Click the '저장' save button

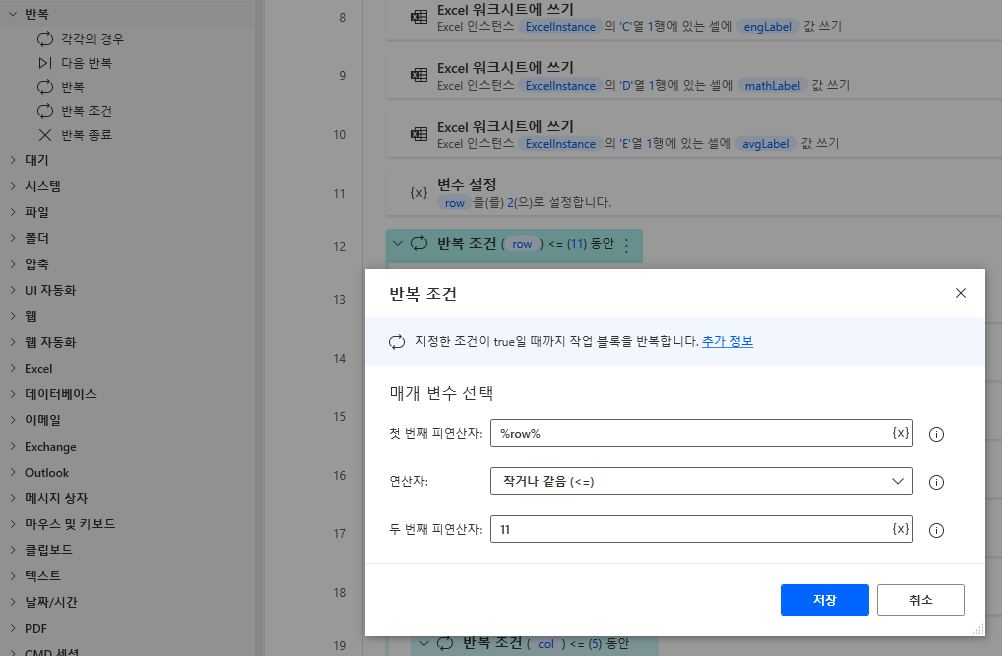(824, 600)
